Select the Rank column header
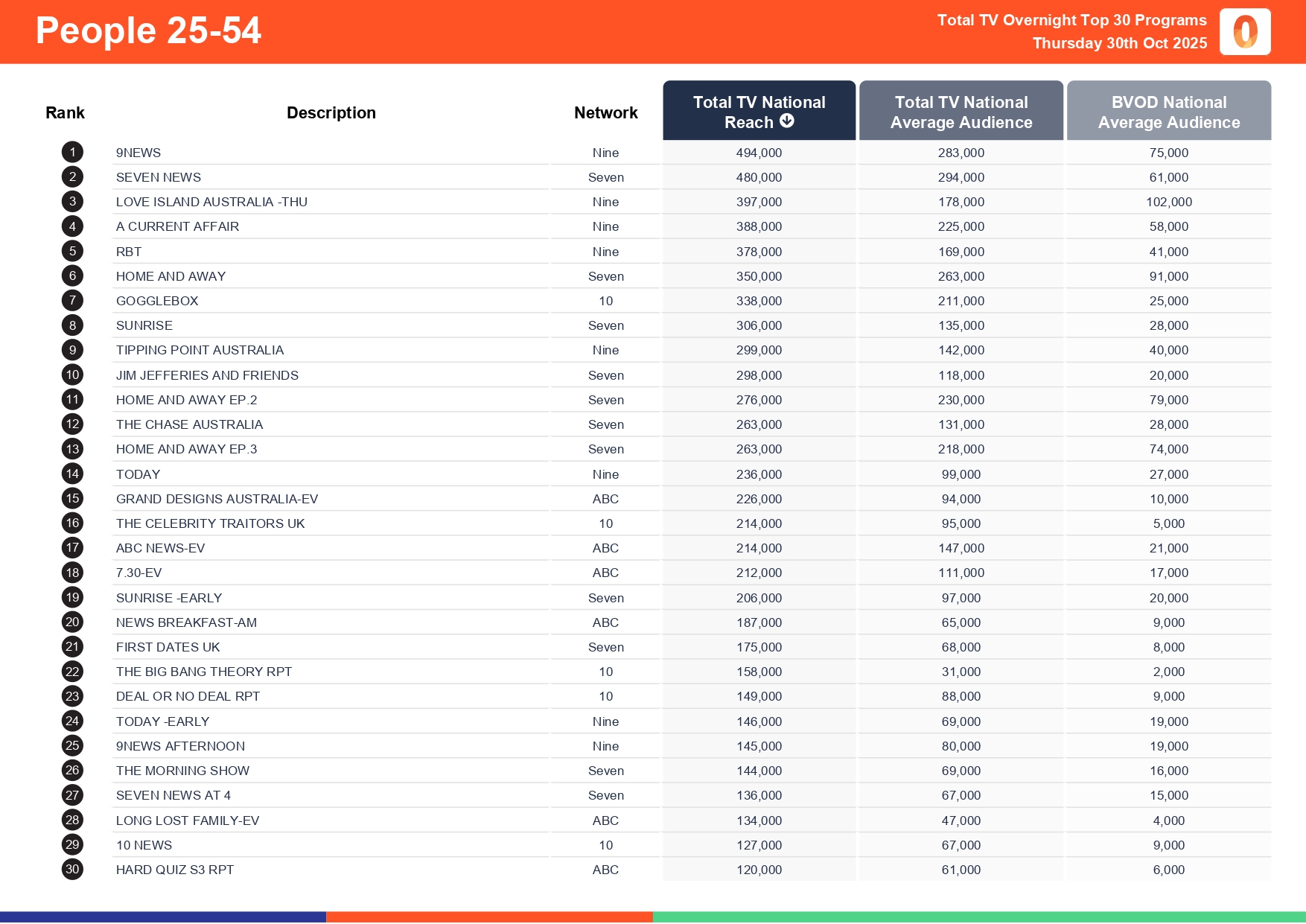The width and height of the screenshot is (1306, 924). tap(65, 112)
